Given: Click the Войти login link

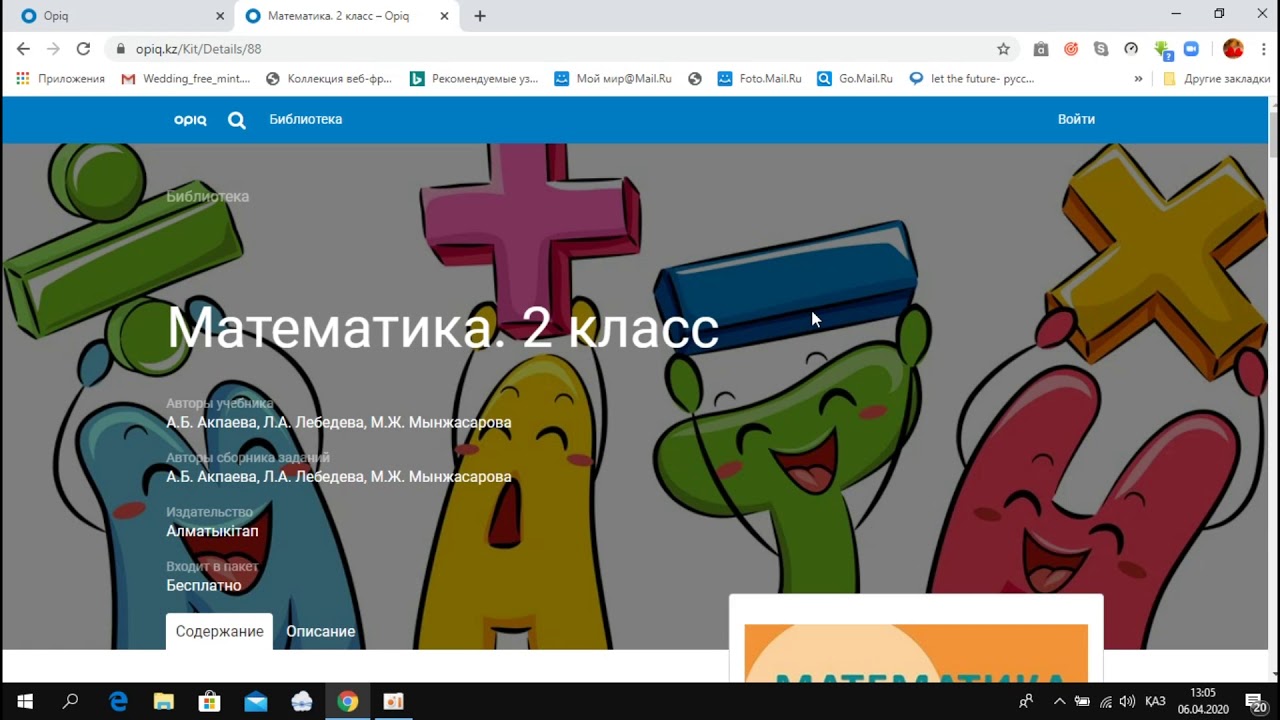Looking at the screenshot, I should click(1076, 119).
